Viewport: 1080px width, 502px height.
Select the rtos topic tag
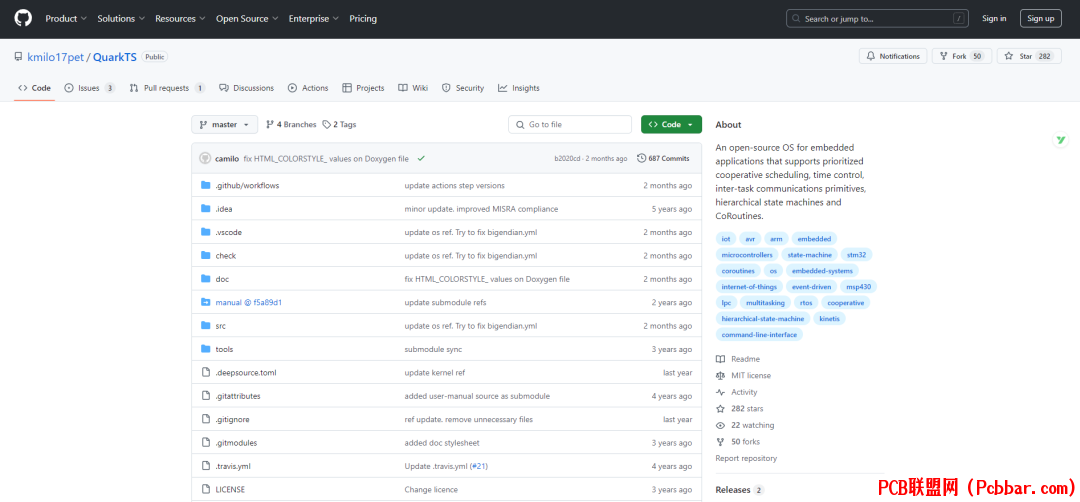[805, 303]
